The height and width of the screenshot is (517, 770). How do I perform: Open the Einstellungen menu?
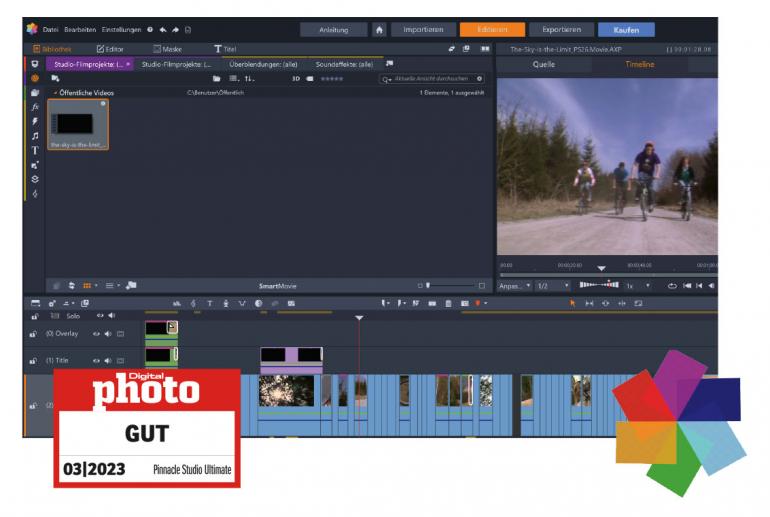point(121,29)
